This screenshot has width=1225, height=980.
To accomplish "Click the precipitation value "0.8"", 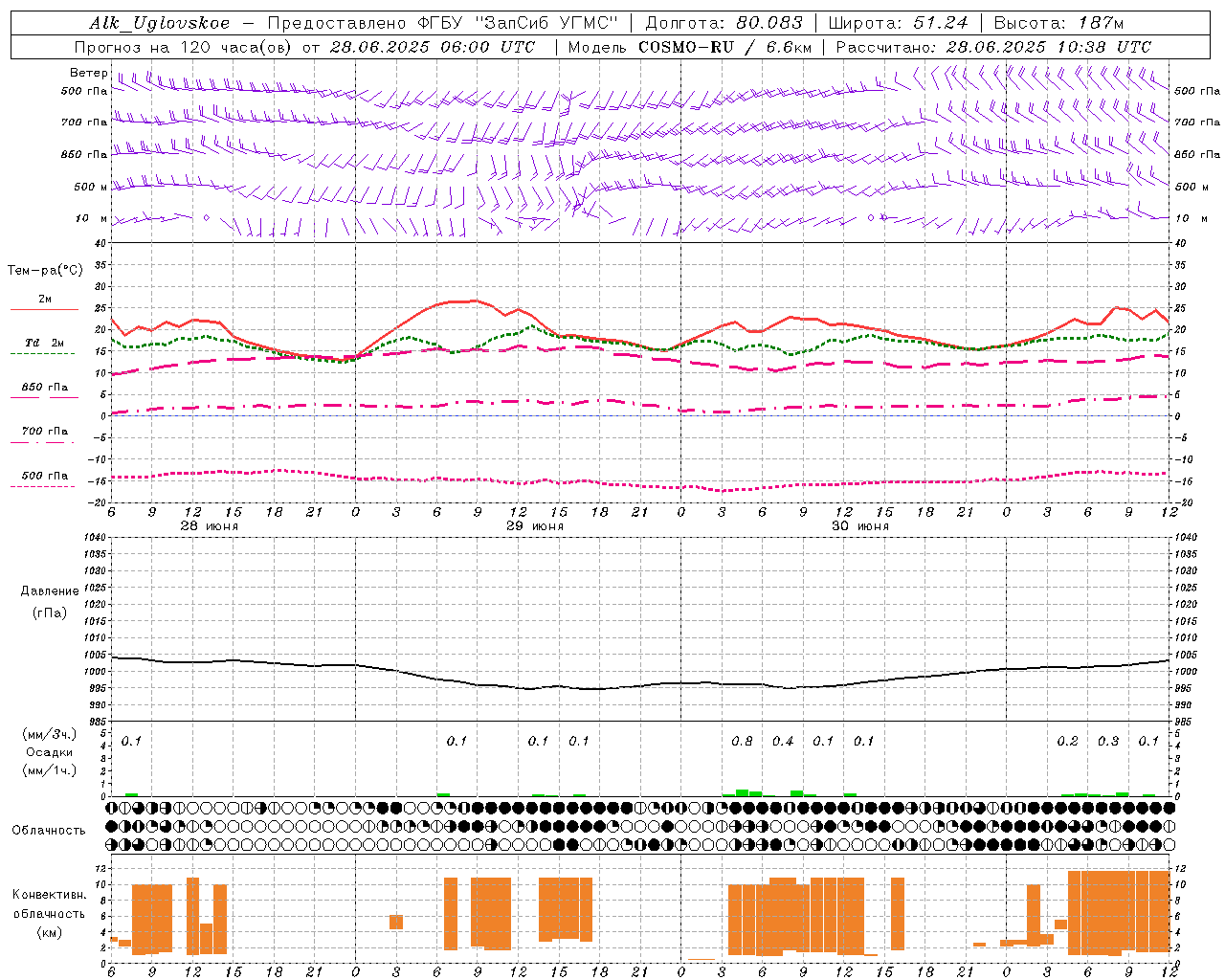I will [x=742, y=741].
